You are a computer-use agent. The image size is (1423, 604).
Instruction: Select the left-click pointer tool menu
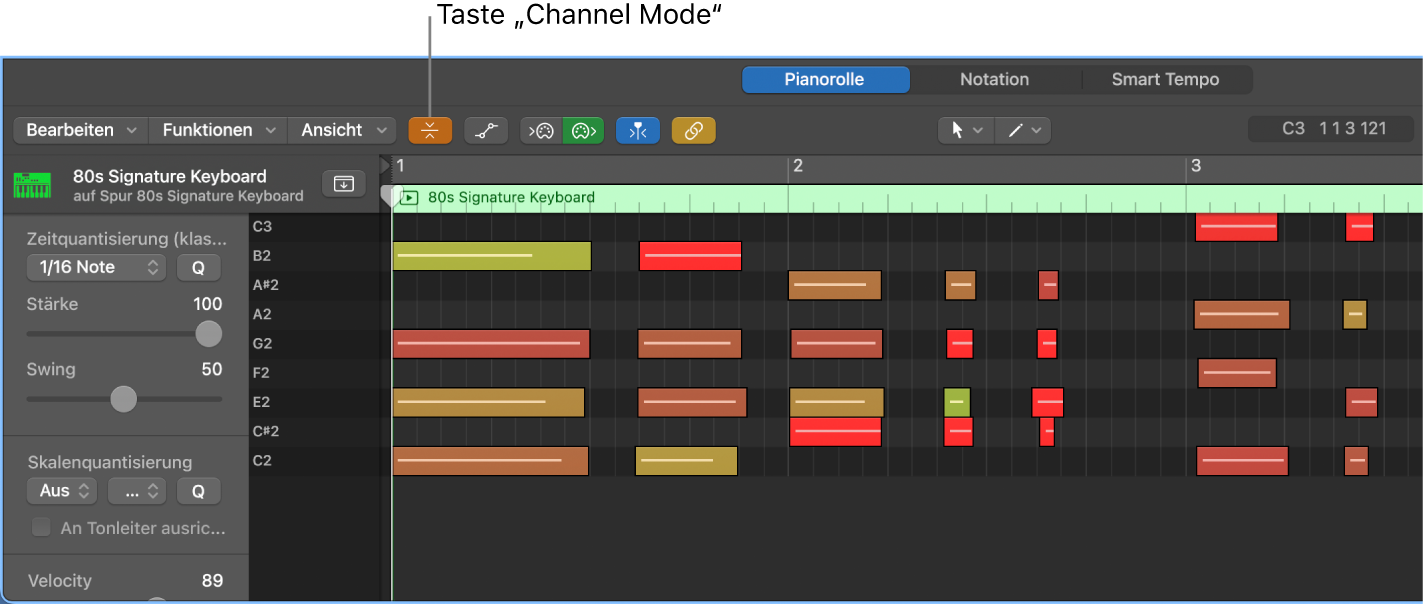coord(966,130)
